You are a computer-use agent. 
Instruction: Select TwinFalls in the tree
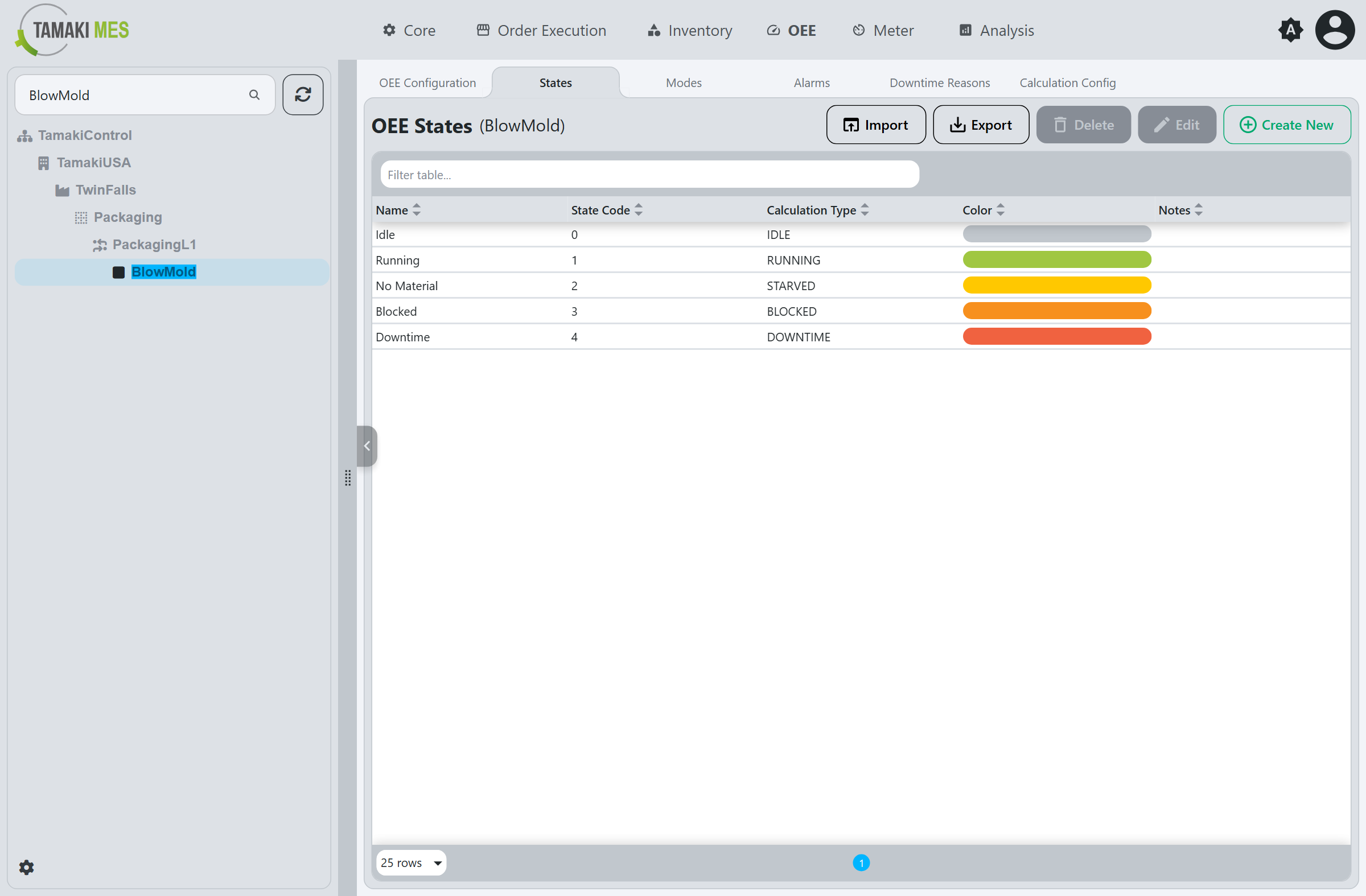click(x=106, y=190)
